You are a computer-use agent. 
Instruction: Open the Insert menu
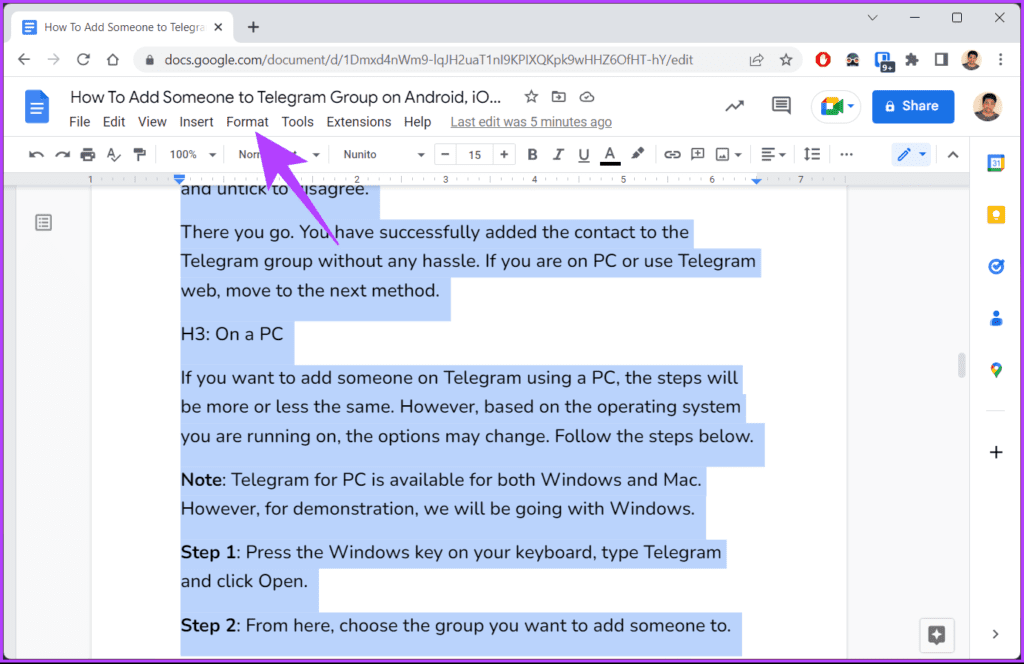click(x=196, y=121)
